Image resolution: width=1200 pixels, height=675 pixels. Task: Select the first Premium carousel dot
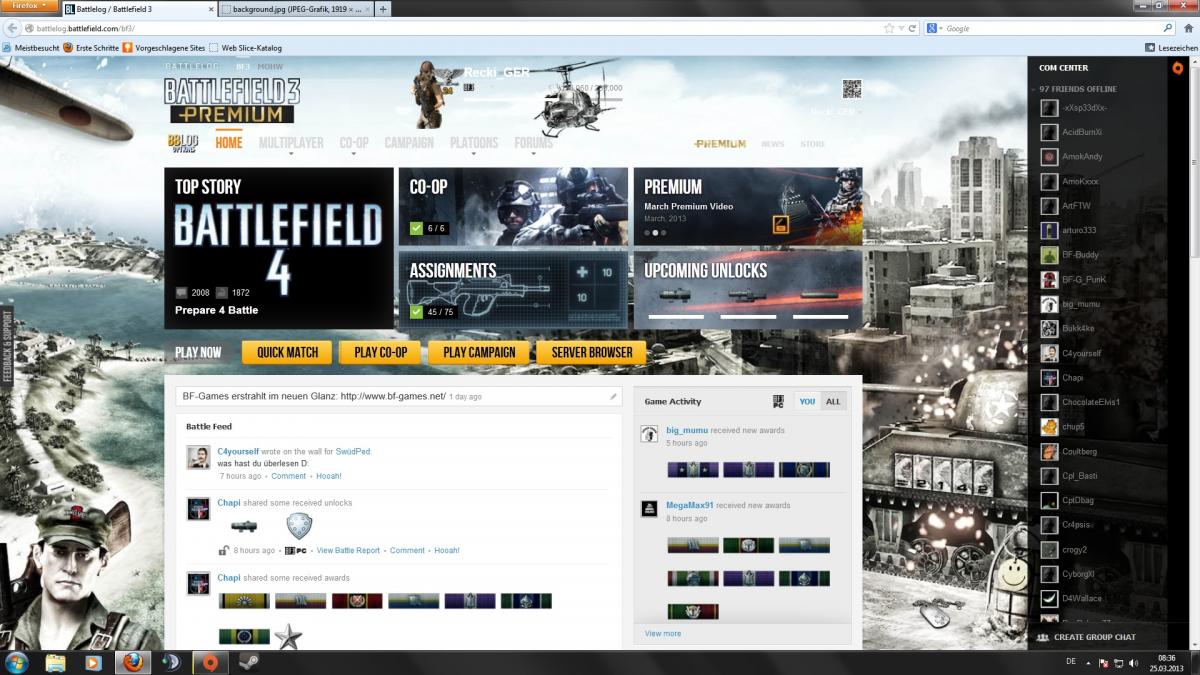click(647, 232)
